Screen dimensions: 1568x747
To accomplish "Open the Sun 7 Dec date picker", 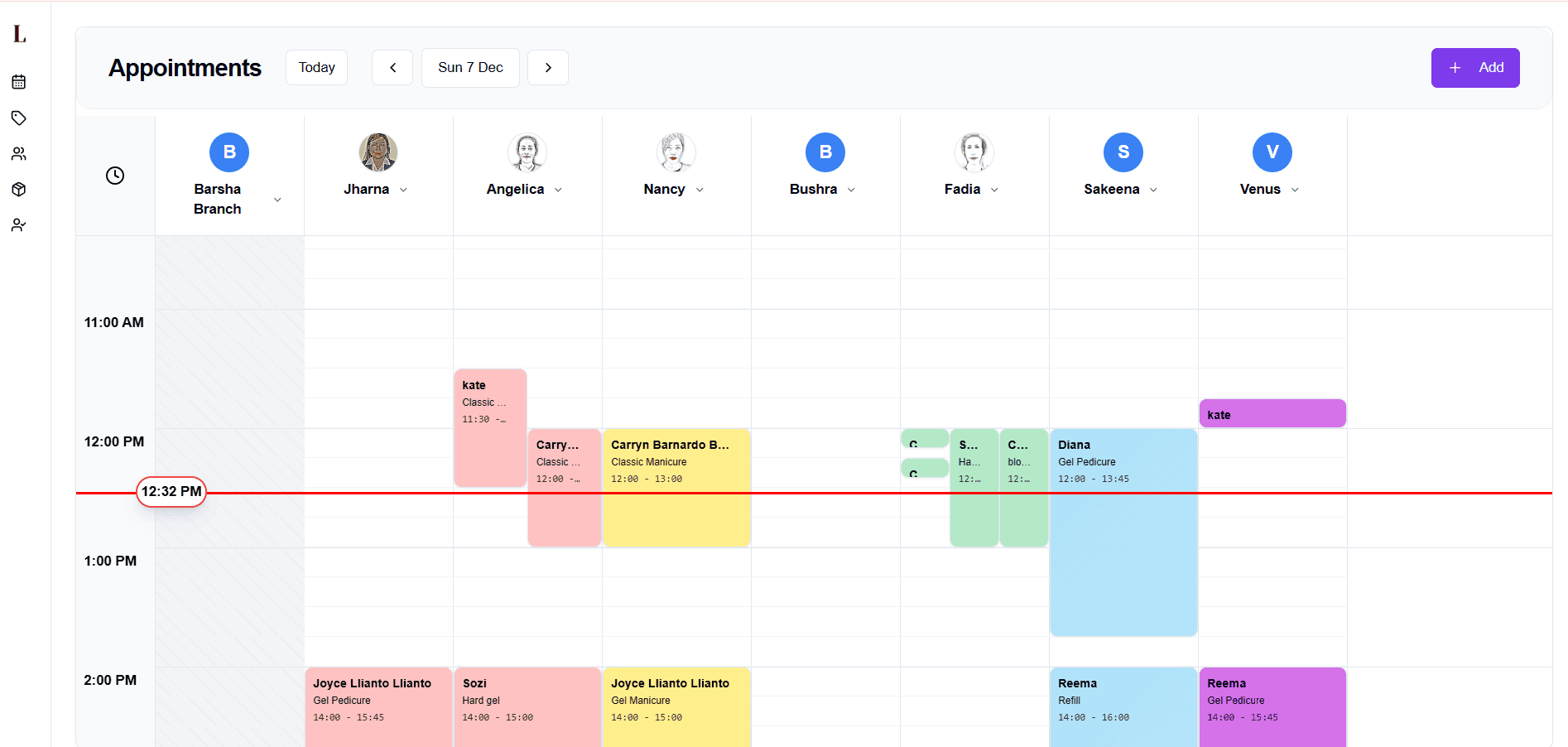I will pos(470,68).
